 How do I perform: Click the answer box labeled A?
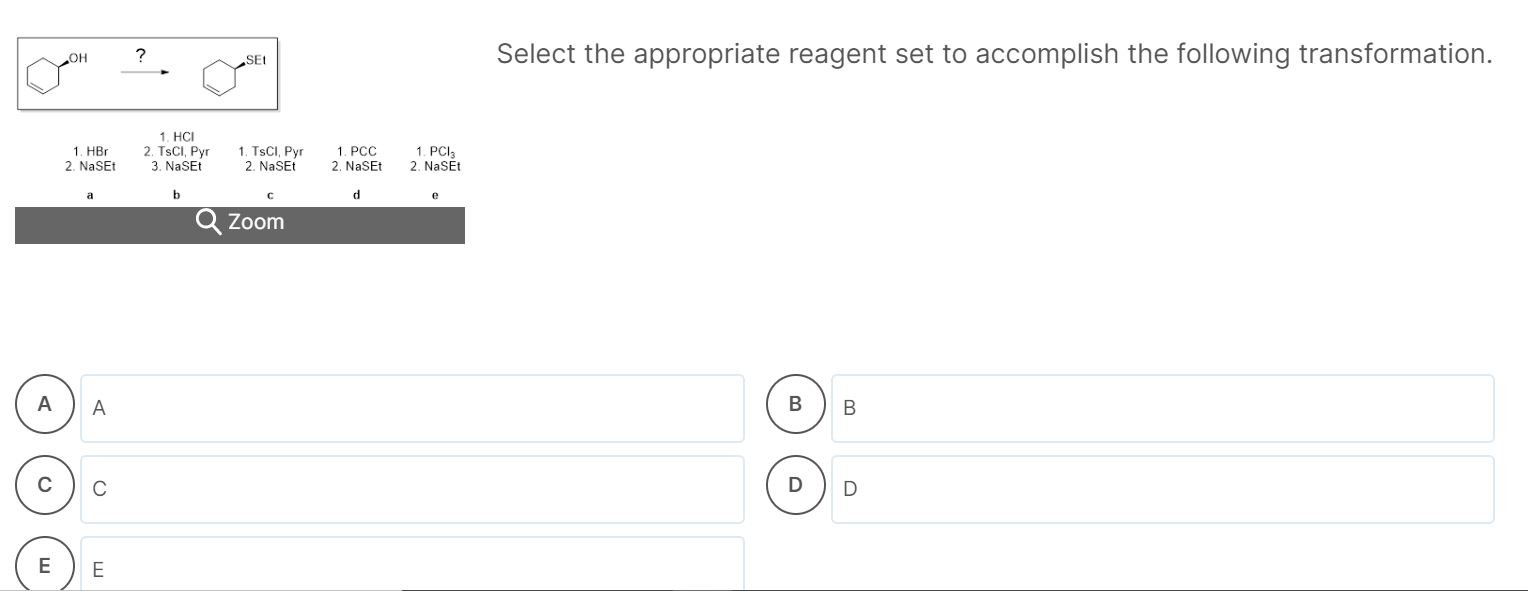[x=412, y=408]
